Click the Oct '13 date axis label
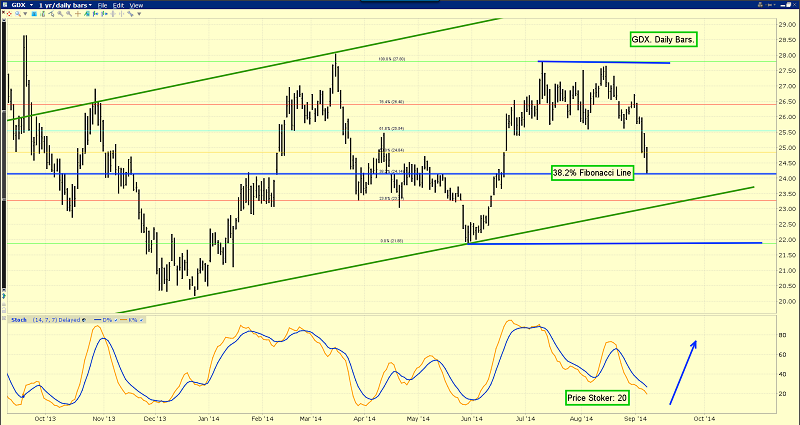The height and width of the screenshot is (425, 800). pos(45,418)
